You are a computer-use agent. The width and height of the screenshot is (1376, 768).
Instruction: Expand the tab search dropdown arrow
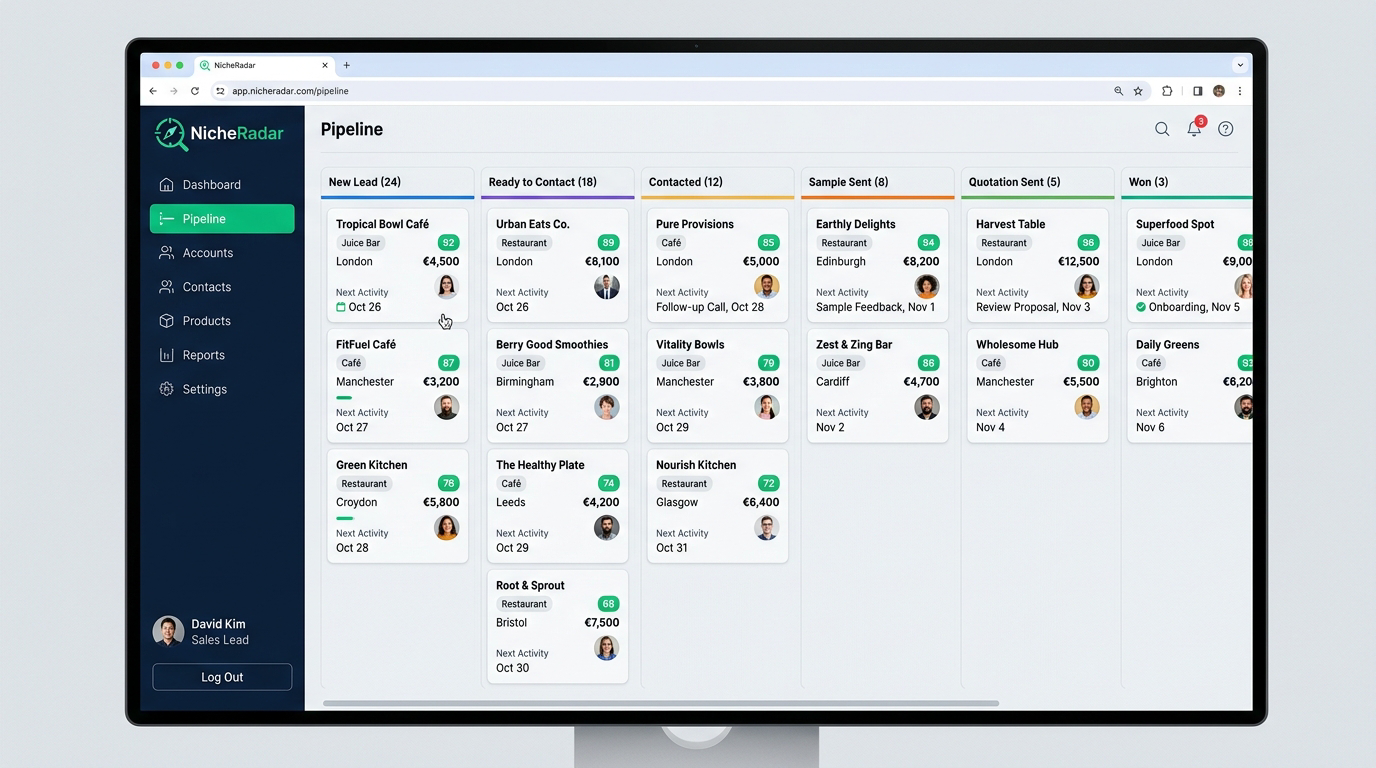tap(1240, 65)
